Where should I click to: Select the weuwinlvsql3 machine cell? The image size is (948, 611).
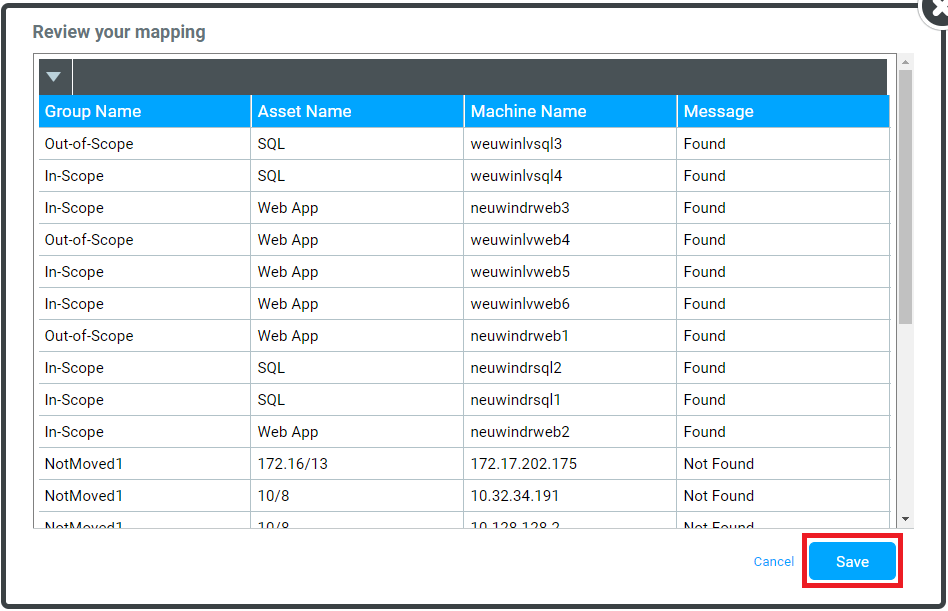pos(516,144)
